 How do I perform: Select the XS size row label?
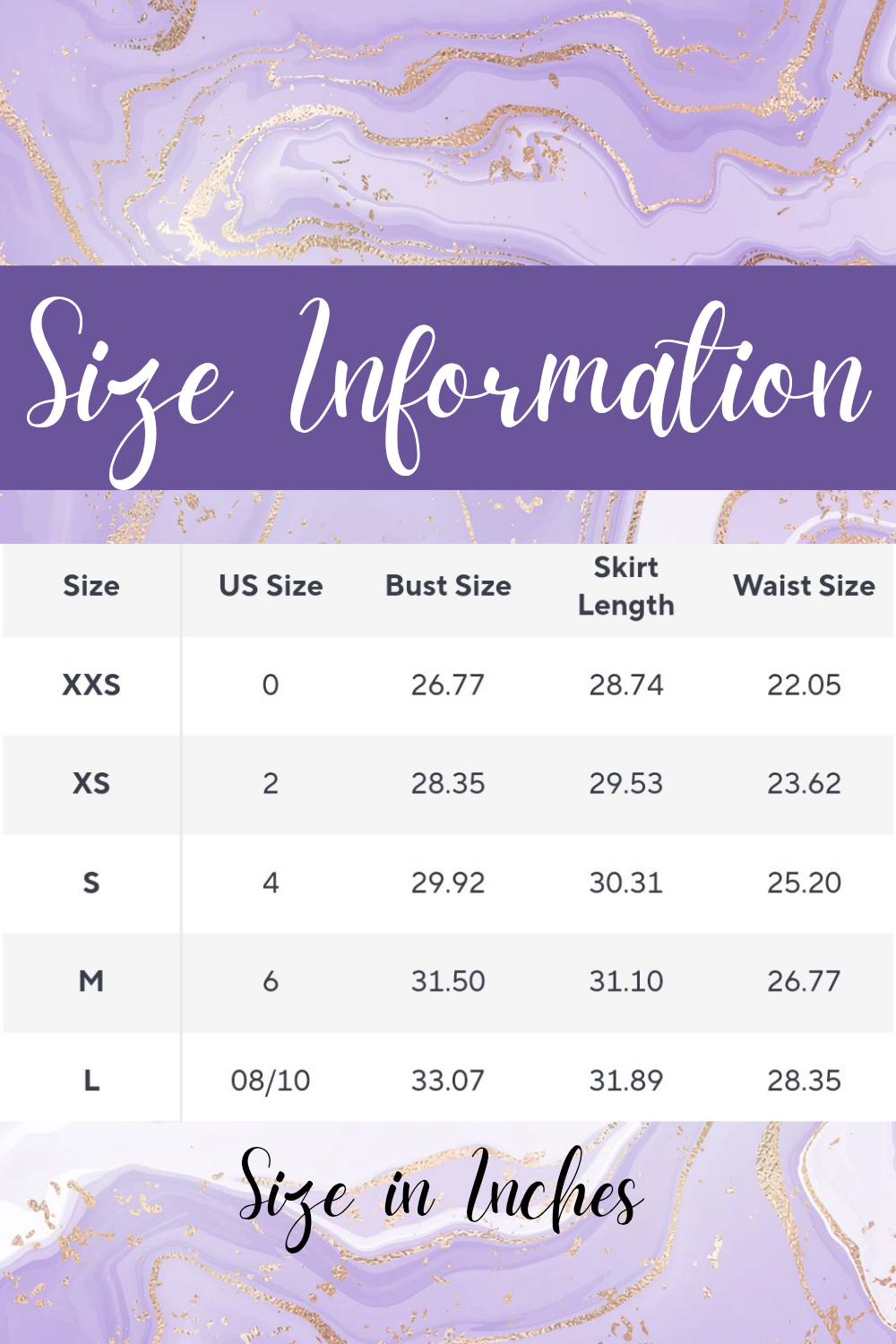(x=91, y=784)
